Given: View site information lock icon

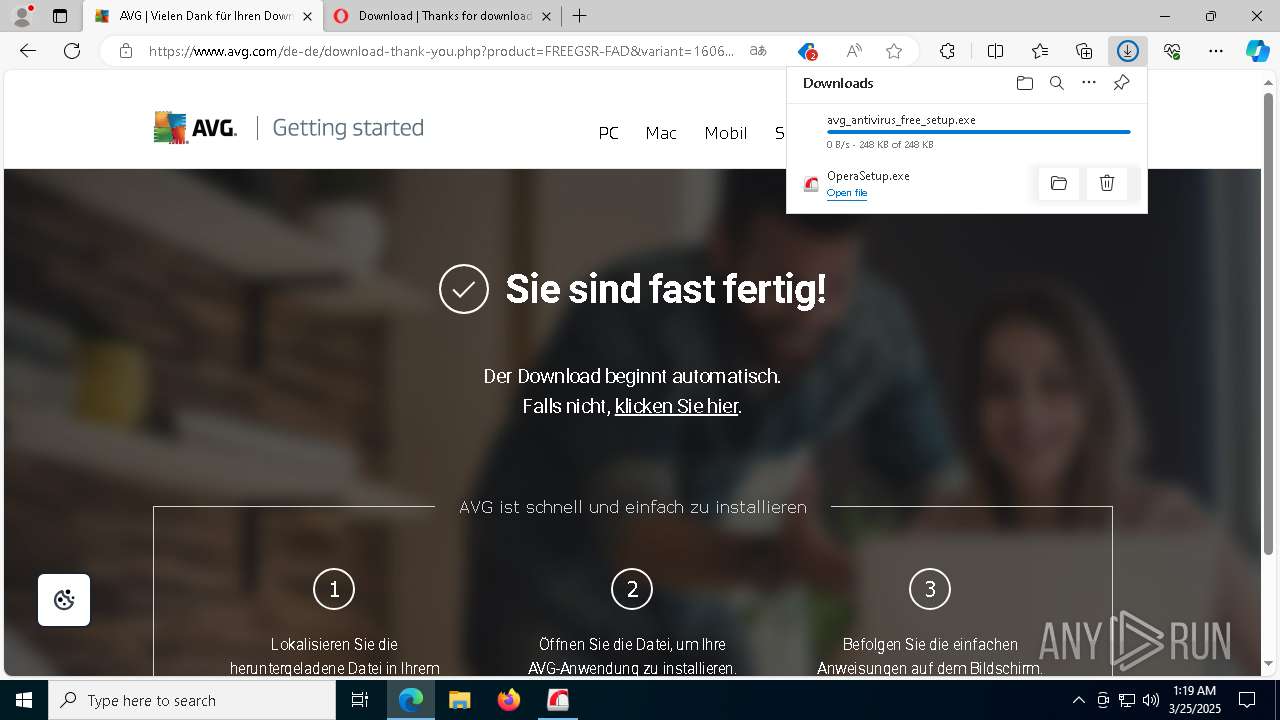Looking at the screenshot, I should (x=125, y=51).
